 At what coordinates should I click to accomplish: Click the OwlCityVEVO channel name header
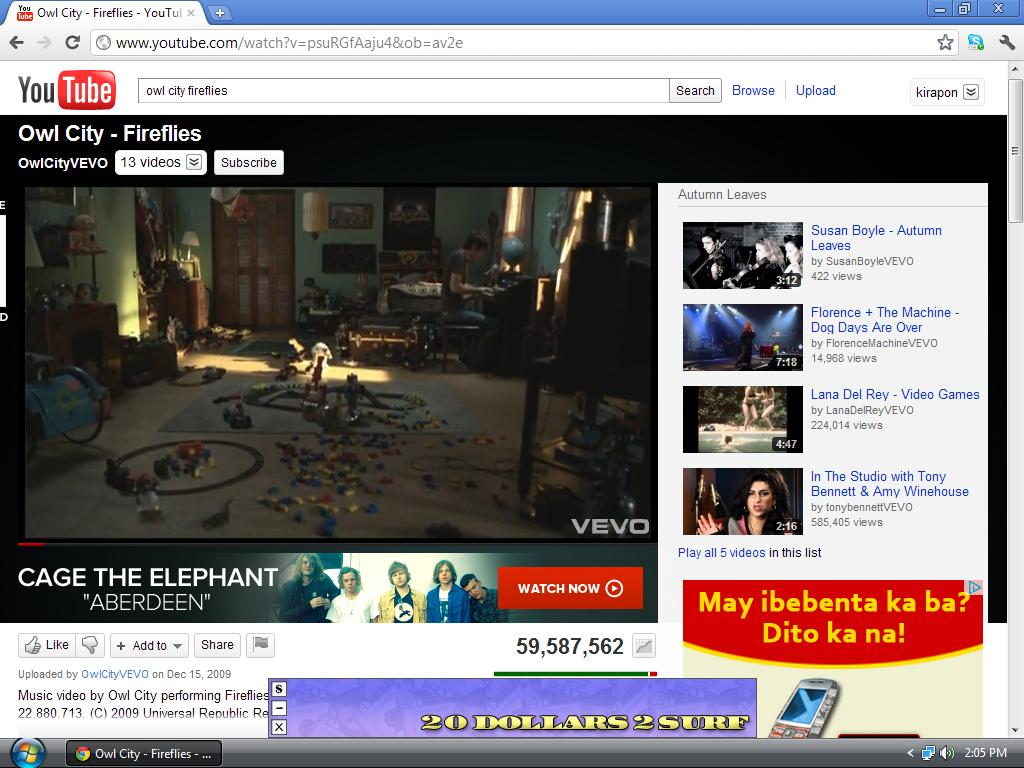[63, 163]
